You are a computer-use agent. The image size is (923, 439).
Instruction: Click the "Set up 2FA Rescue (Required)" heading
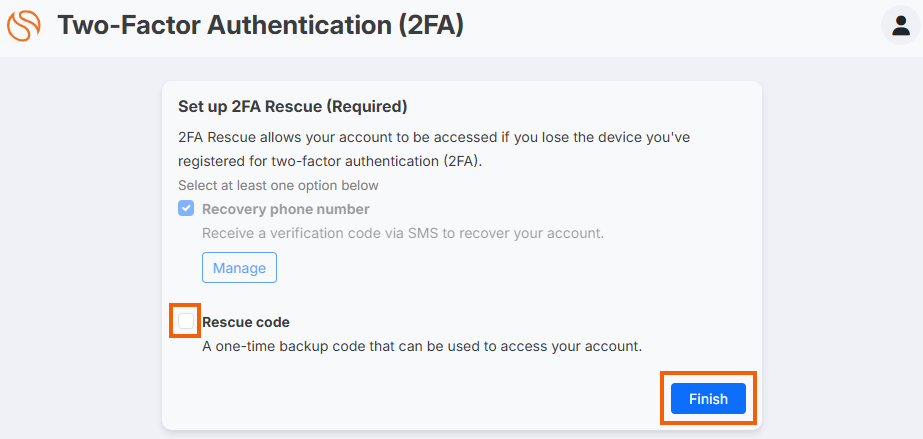click(x=293, y=107)
